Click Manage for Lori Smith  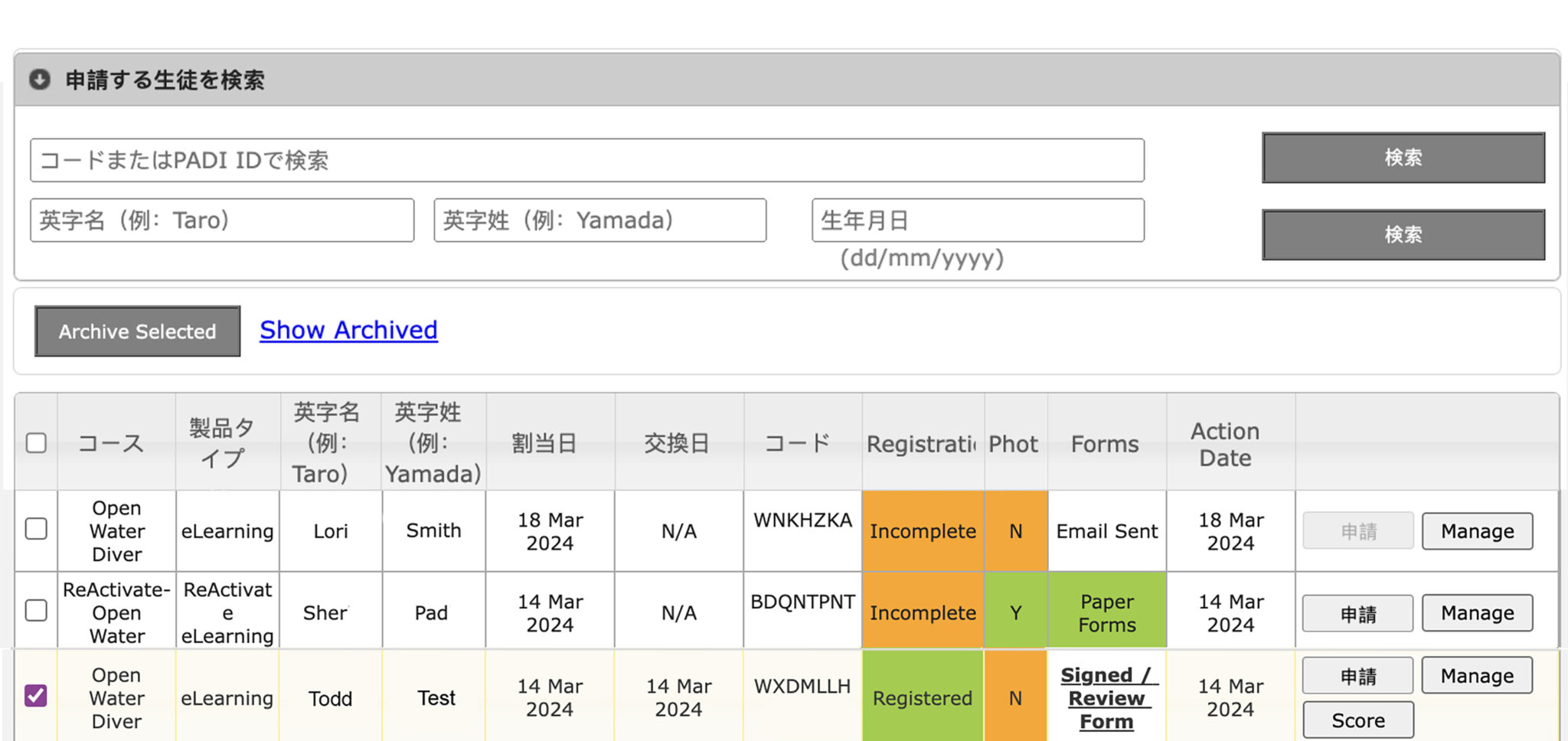tap(1477, 531)
